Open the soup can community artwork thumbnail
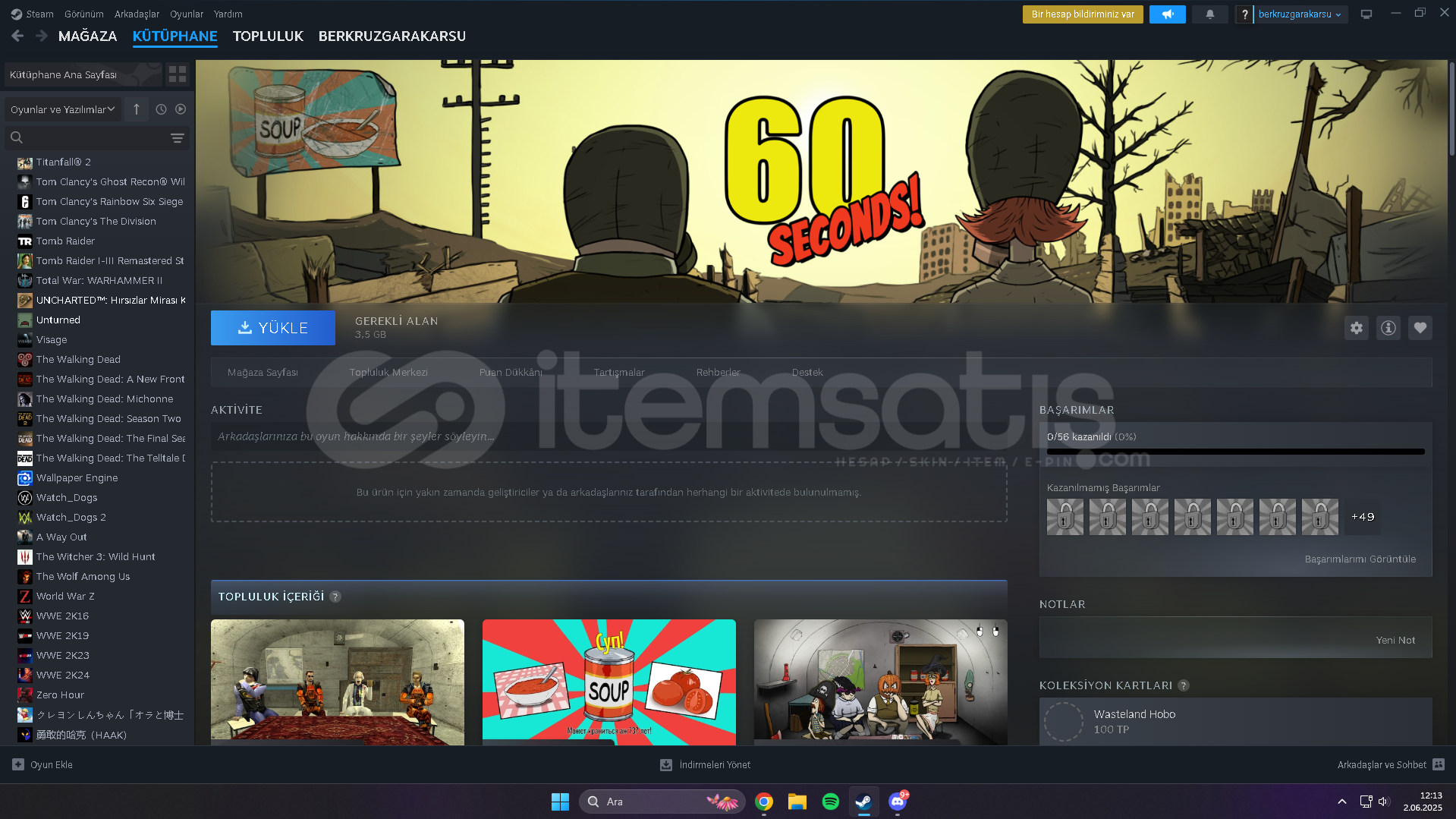The width and height of the screenshot is (1456, 819). pos(609,682)
